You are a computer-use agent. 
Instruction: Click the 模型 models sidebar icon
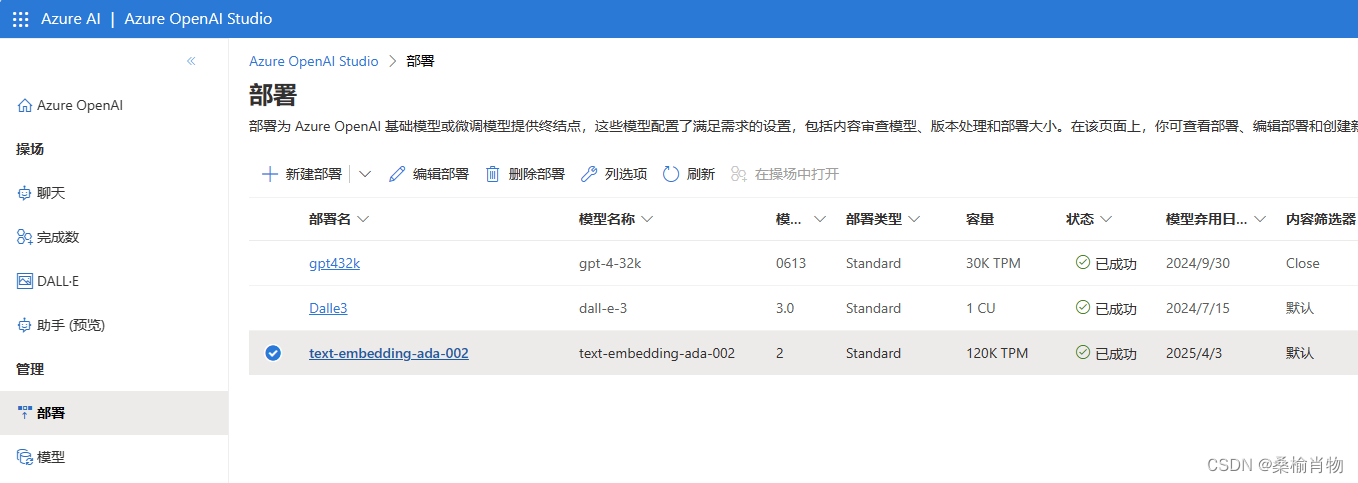click(25, 457)
